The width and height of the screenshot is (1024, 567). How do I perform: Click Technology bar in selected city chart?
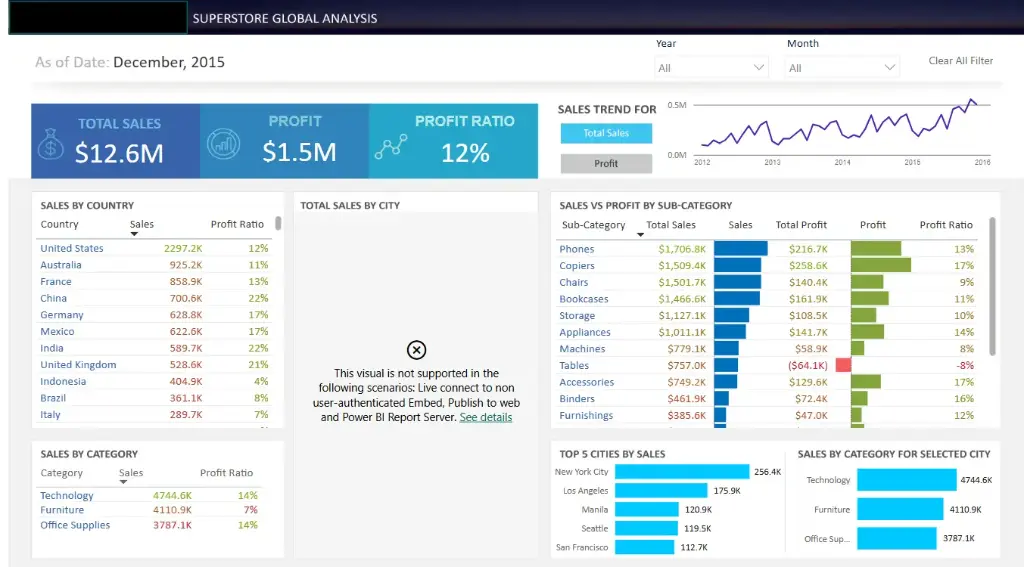[906, 479]
